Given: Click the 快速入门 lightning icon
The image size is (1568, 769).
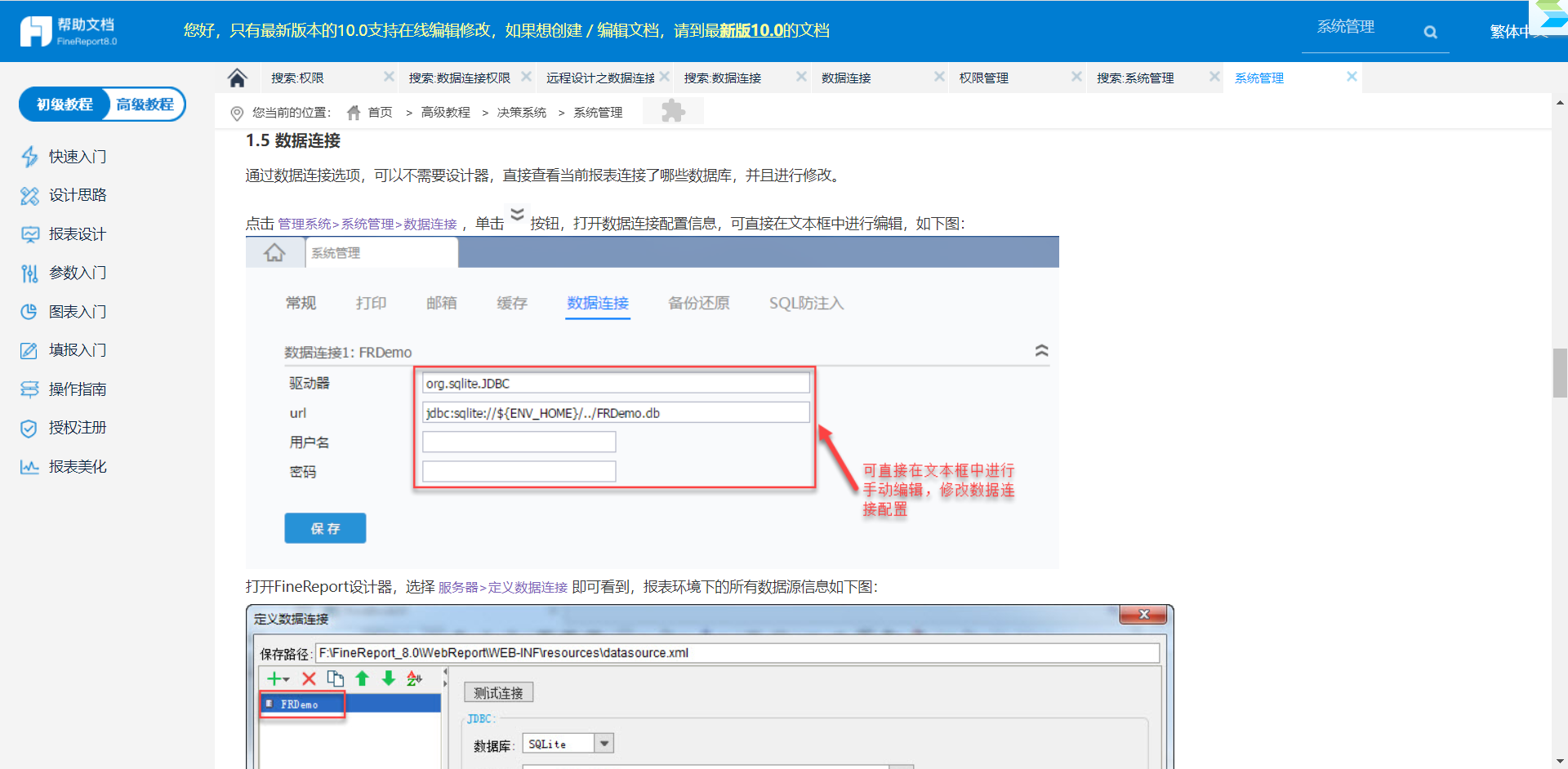Looking at the screenshot, I should click(x=29, y=156).
